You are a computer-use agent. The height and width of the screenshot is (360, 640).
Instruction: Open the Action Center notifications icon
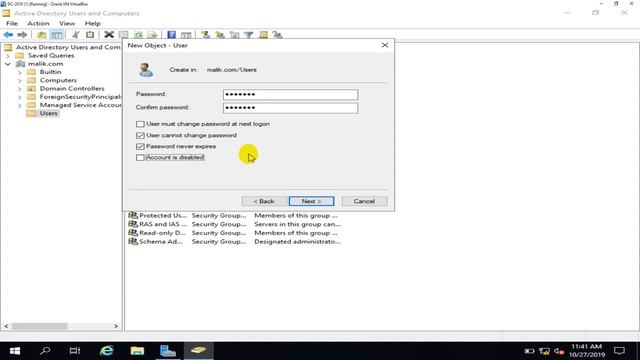[x=620, y=351]
